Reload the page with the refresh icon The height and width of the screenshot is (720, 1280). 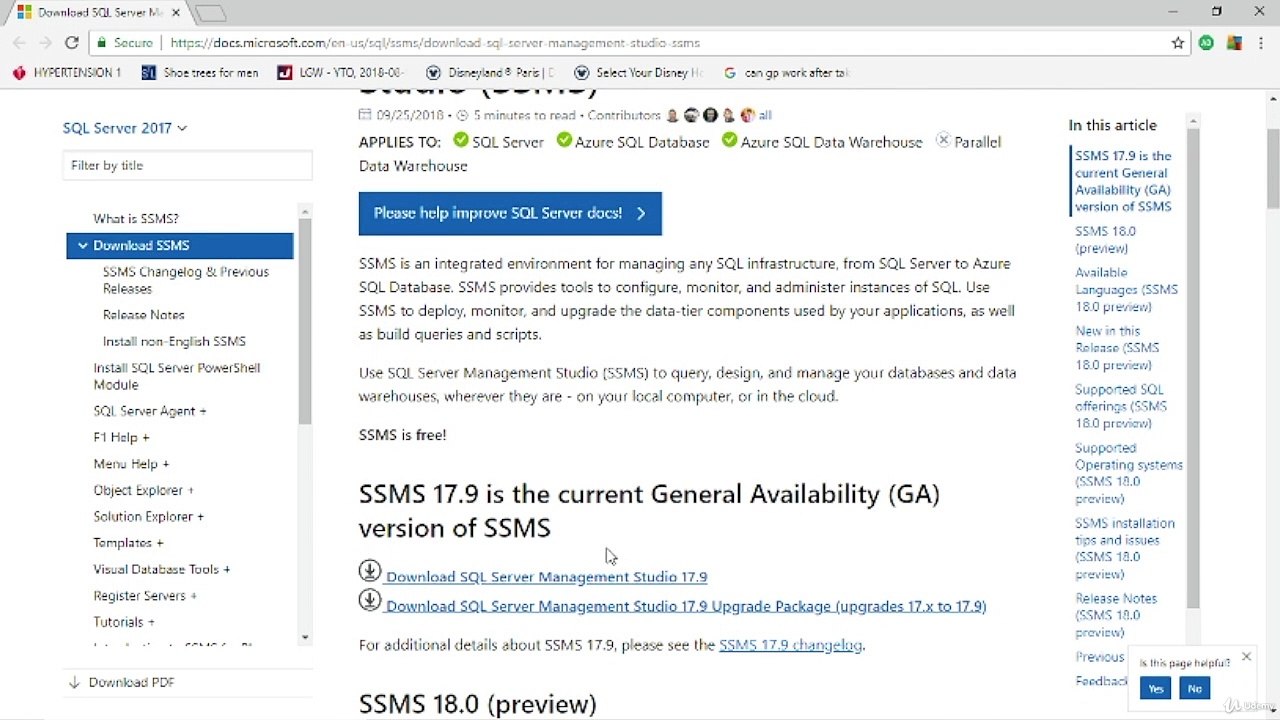71,43
